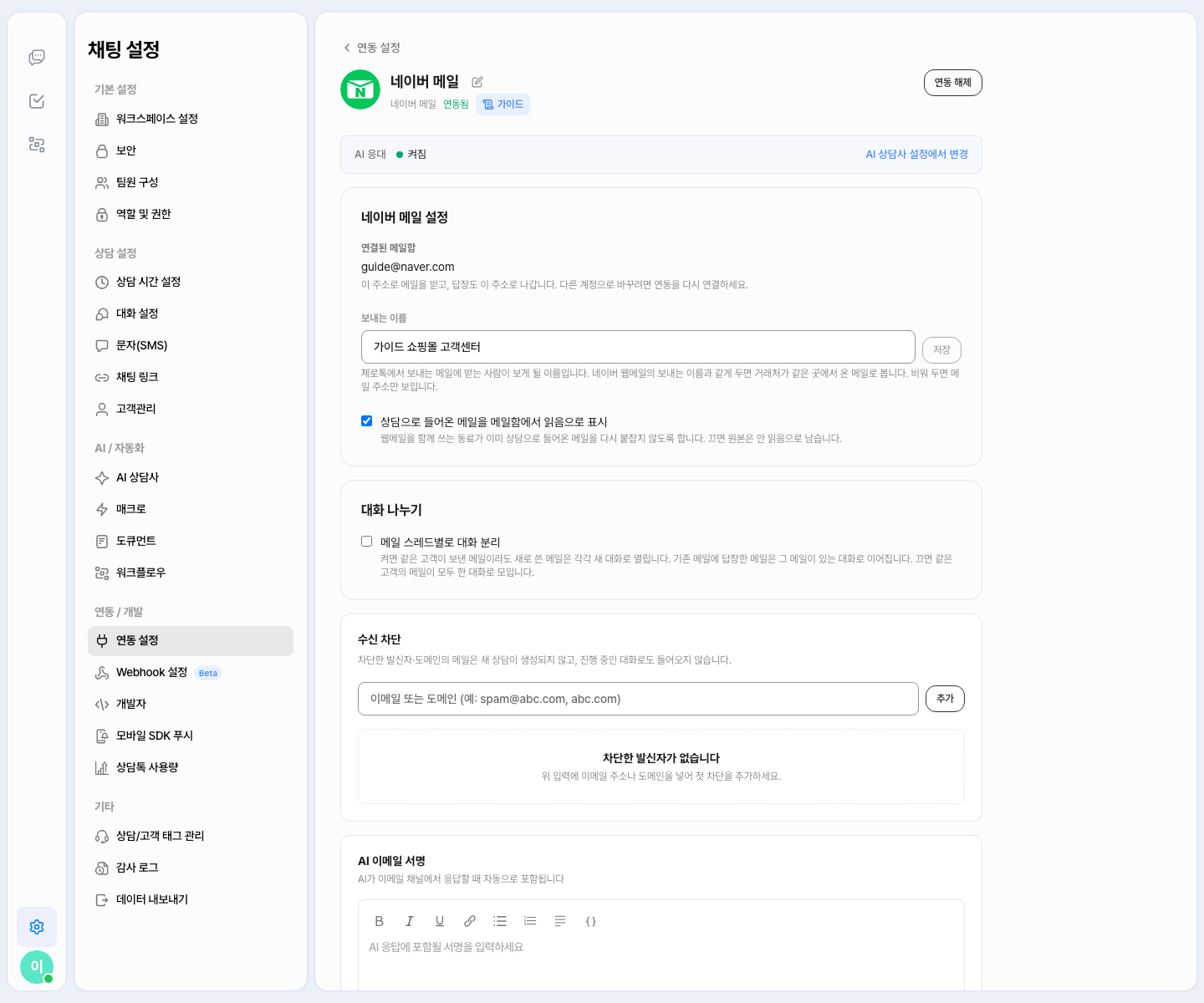1204x1003 pixels.
Task: Select AI 상담사 in sidebar
Action: 191,477
